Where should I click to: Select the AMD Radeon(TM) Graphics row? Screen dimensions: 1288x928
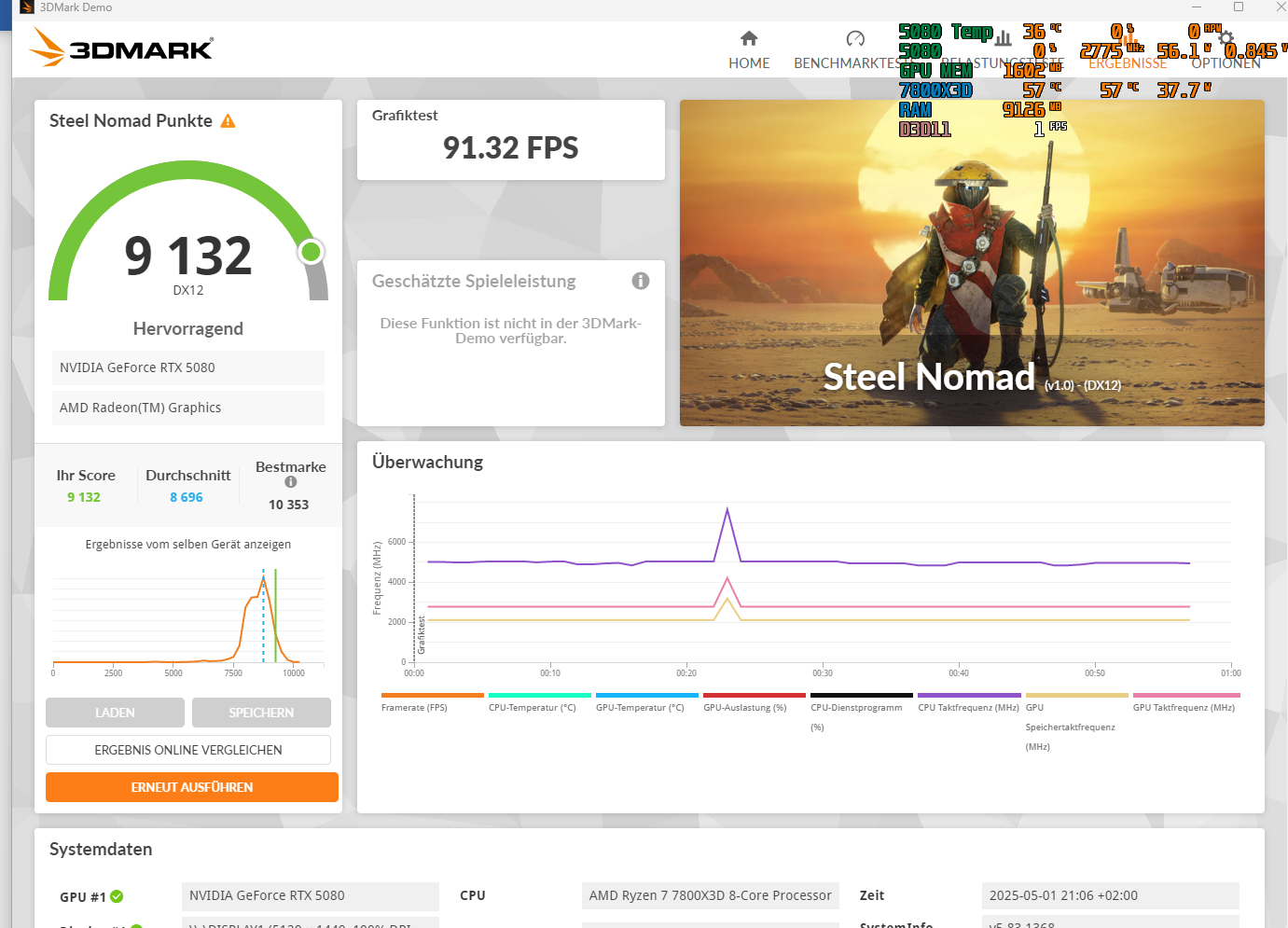pos(188,408)
